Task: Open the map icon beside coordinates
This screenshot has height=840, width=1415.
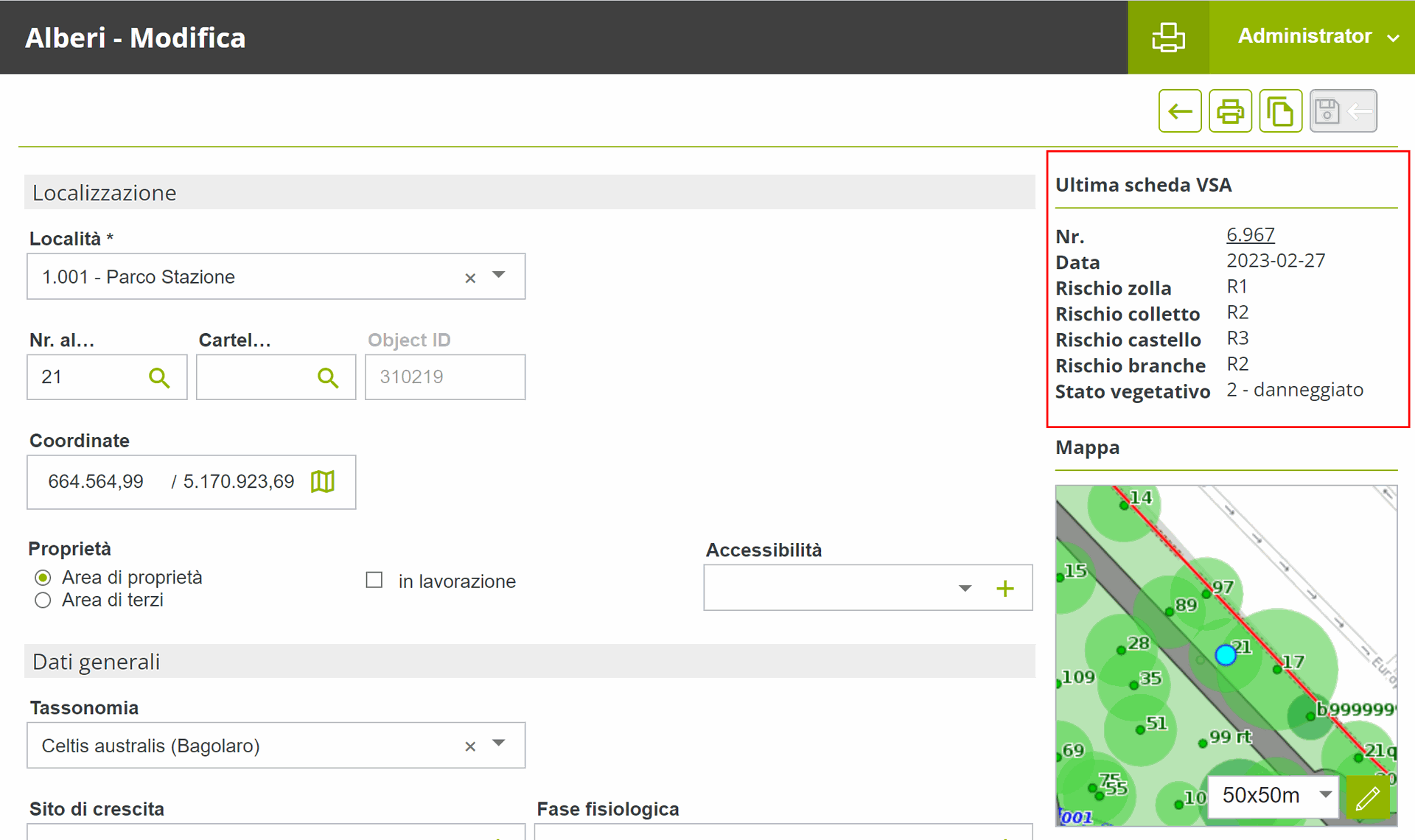Action: tap(323, 482)
